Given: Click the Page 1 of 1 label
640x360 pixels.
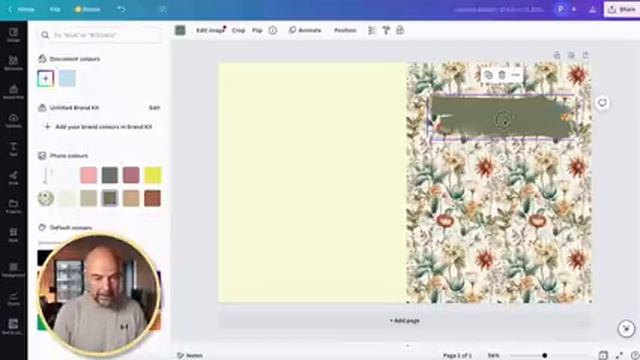Looking at the screenshot, I should (x=457, y=356).
